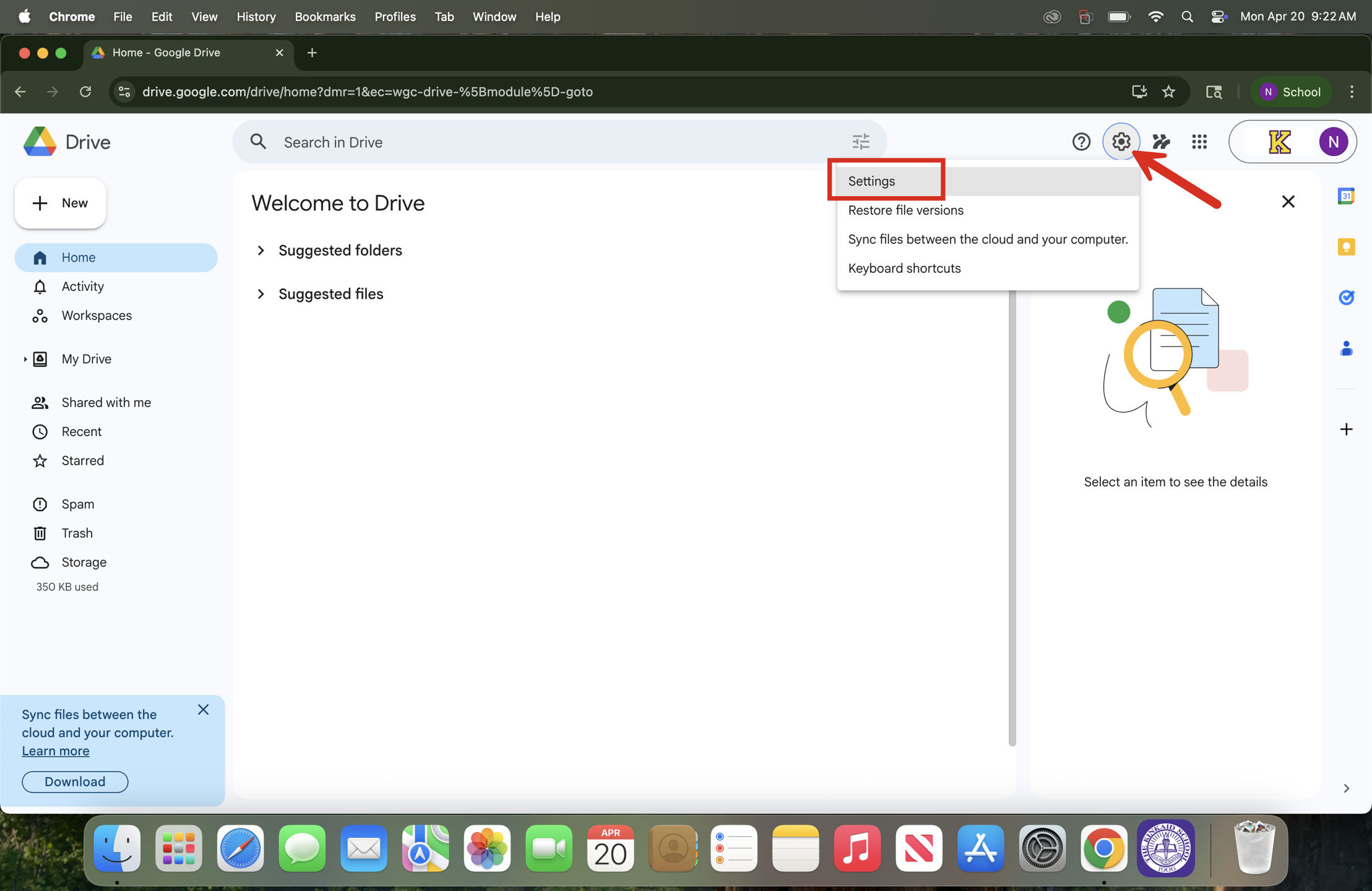Image resolution: width=1372 pixels, height=891 pixels.
Task: Select Restore file versions option
Action: [x=905, y=210]
